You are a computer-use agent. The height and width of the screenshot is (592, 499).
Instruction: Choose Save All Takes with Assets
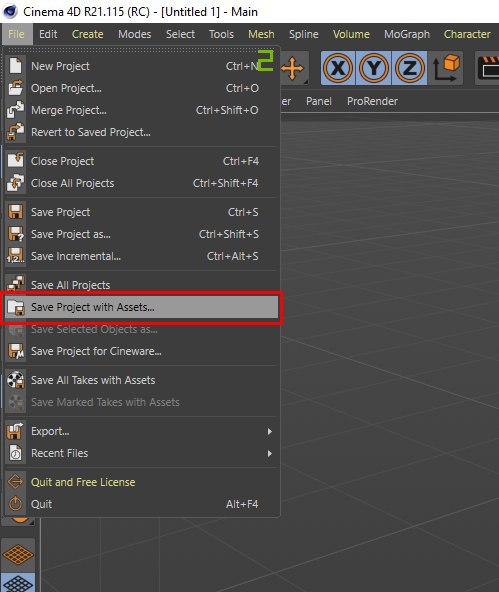click(x=142, y=380)
